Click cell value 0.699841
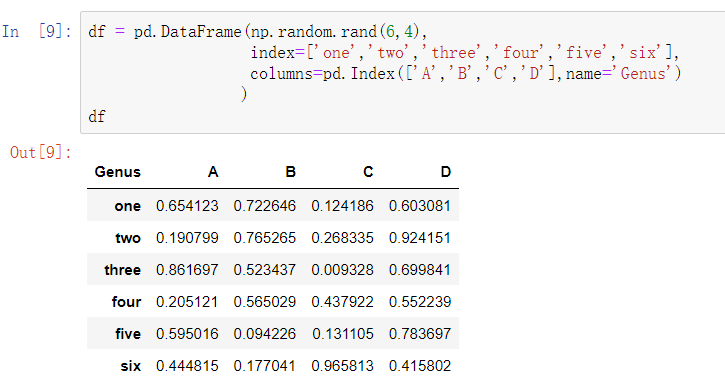This screenshot has height=379, width=725. [x=420, y=269]
